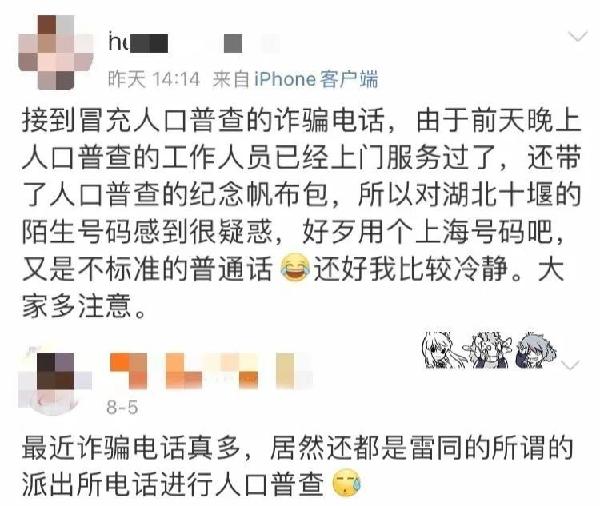Viewport: 600px width, 506px height.
Task: Click the closing text 家多注意
Action: click(77, 306)
